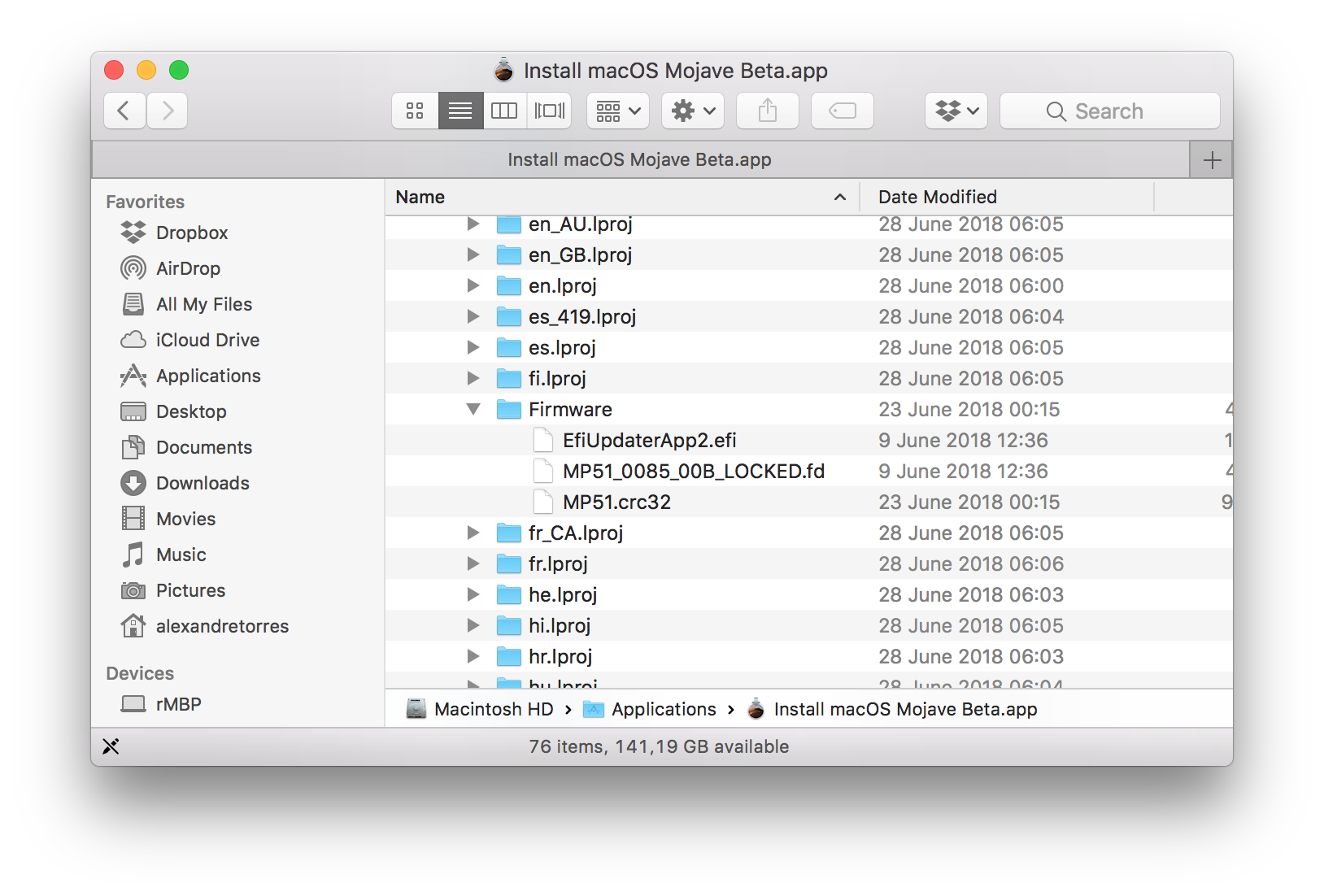Expand the fr.lproj folder
Image resolution: width=1324 pixels, height=896 pixels.
[473, 563]
